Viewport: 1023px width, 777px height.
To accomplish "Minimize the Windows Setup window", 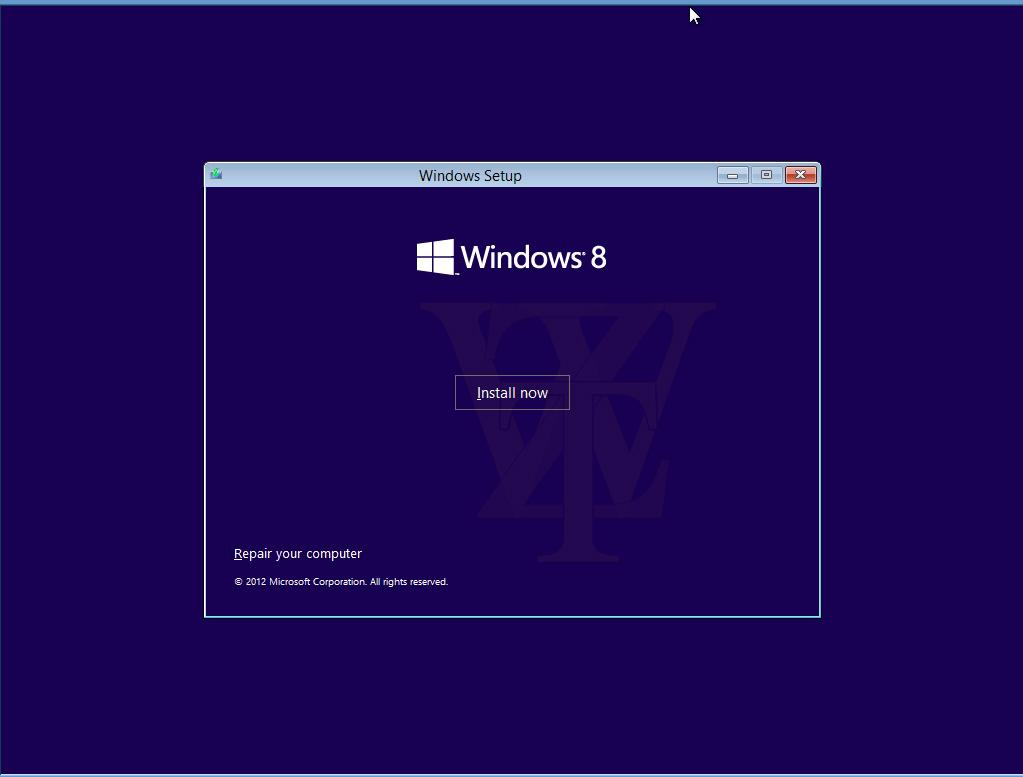I will click(732, 175).
